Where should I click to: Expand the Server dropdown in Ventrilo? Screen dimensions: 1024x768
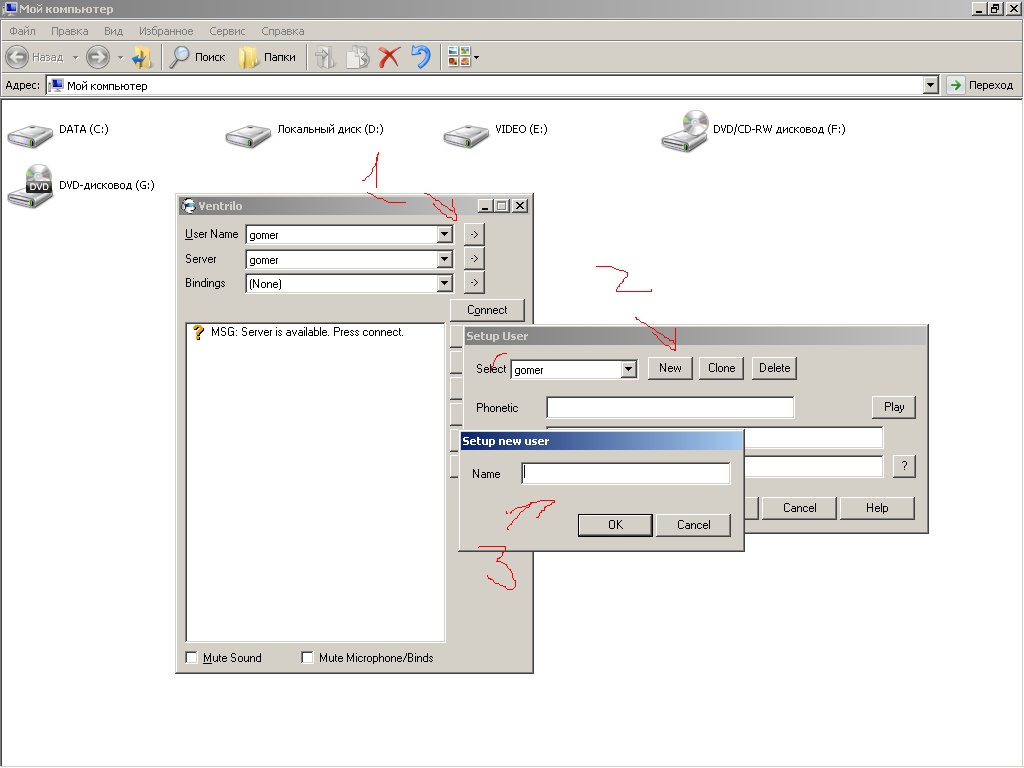pyautogui.click(x=444, y=259)
